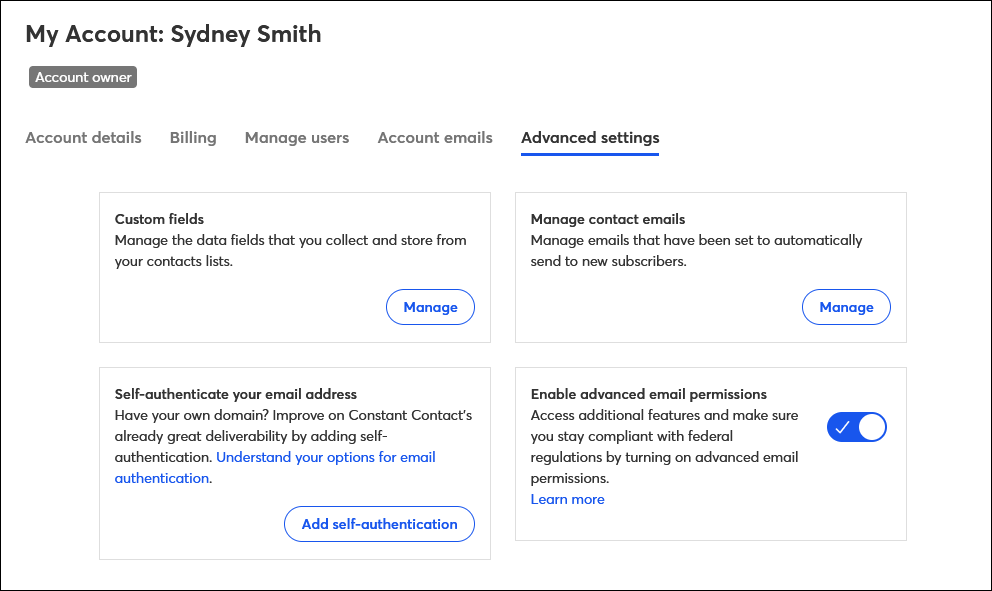
Task: Click the Manage contact emails title
Action: click(608, 219)
